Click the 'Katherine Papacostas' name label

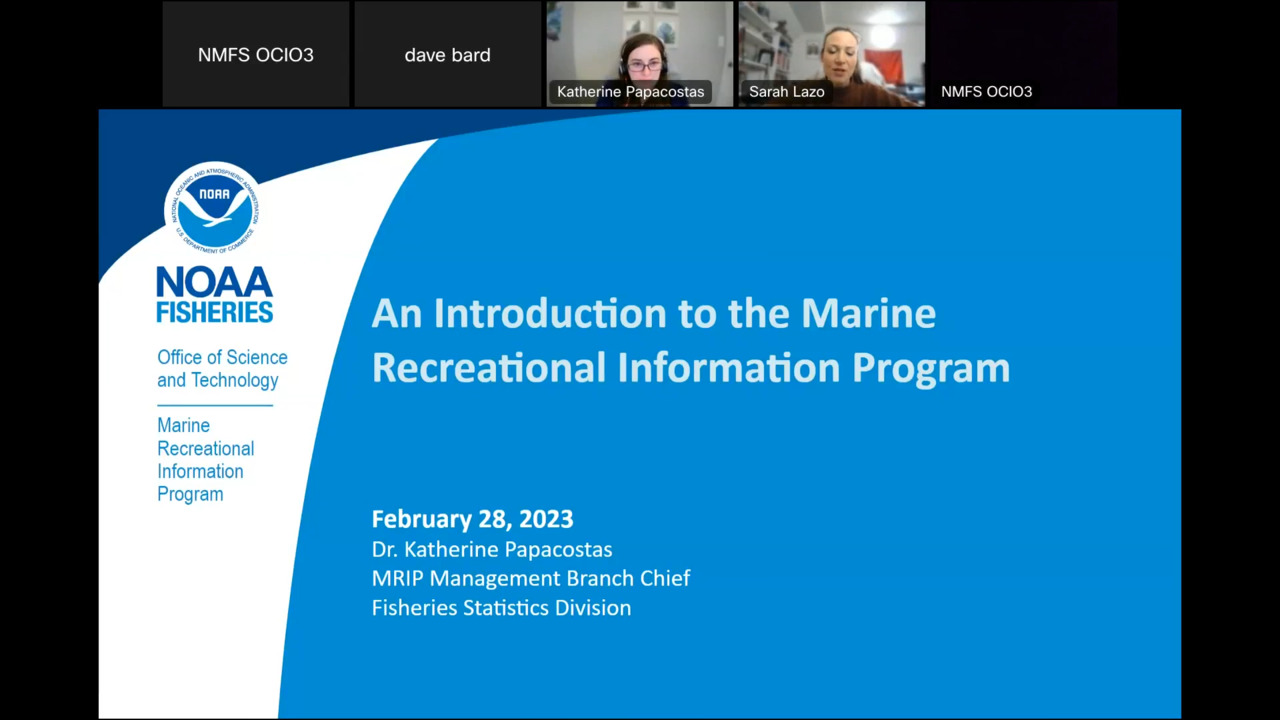[630, 92]
